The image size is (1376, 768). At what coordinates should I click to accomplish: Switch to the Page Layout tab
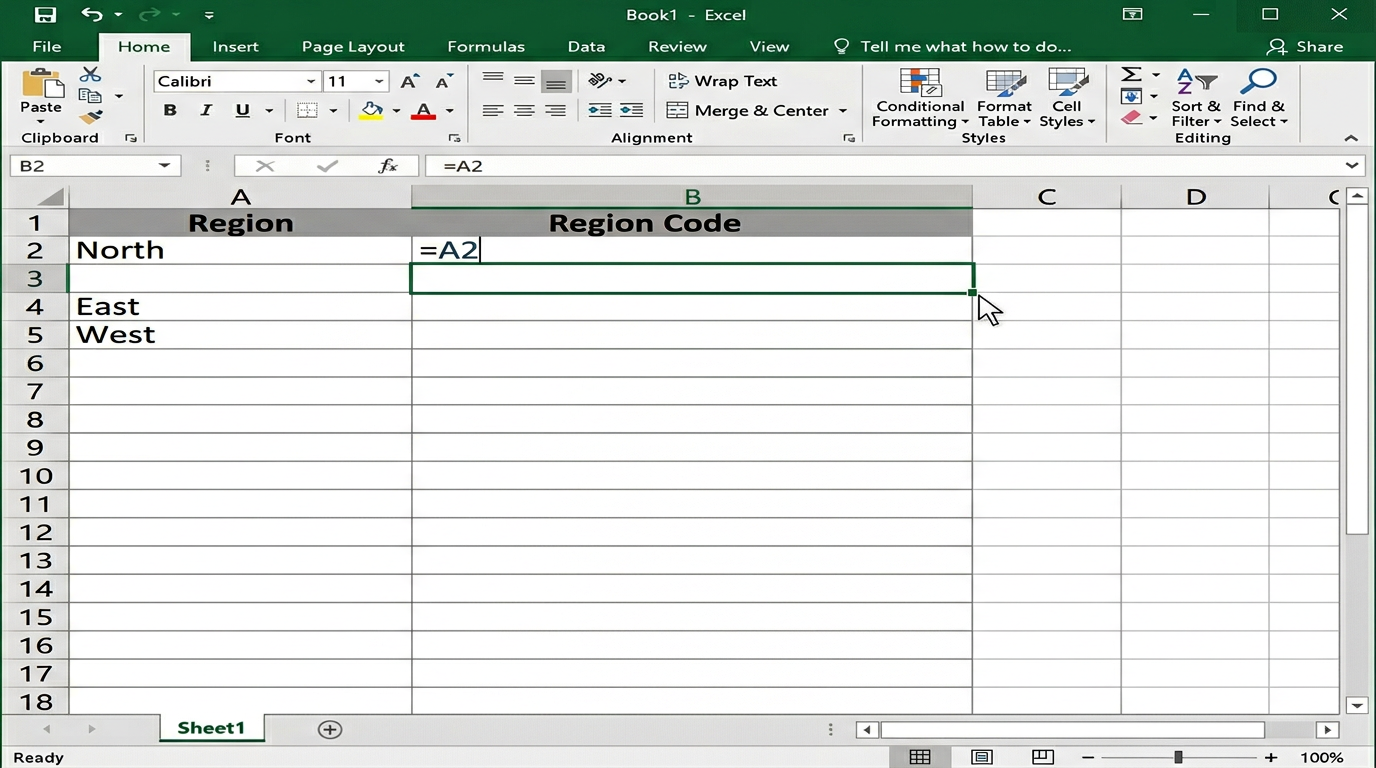[353, 47]
